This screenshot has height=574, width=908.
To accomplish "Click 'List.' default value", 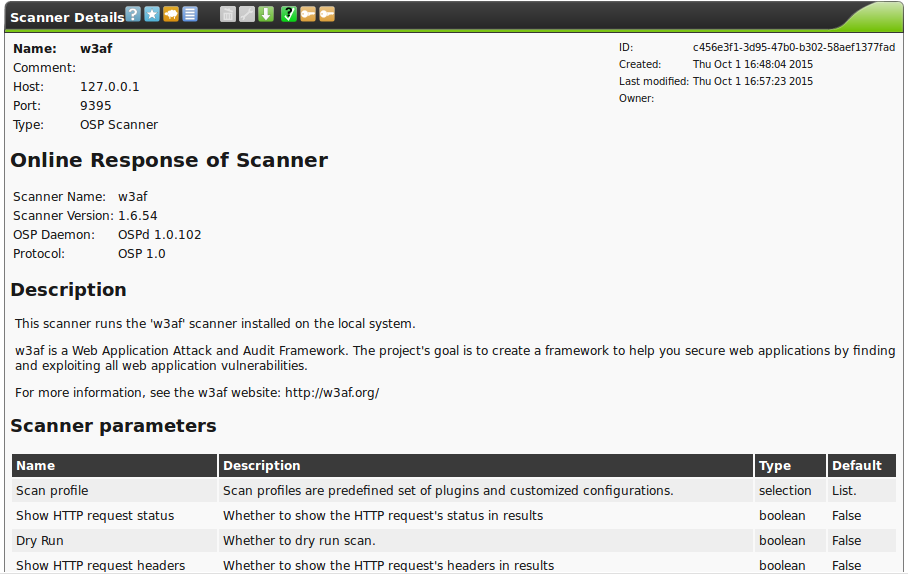I will click(844, 491).
